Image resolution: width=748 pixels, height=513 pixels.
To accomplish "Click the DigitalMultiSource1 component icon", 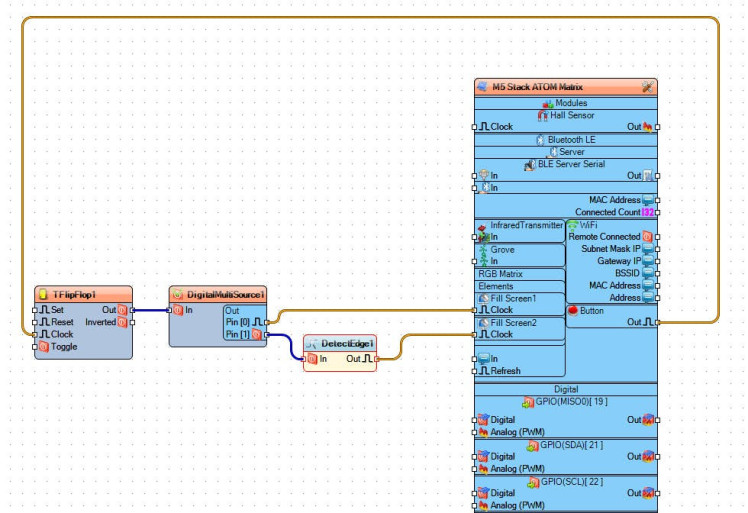I will pos(178,294).
